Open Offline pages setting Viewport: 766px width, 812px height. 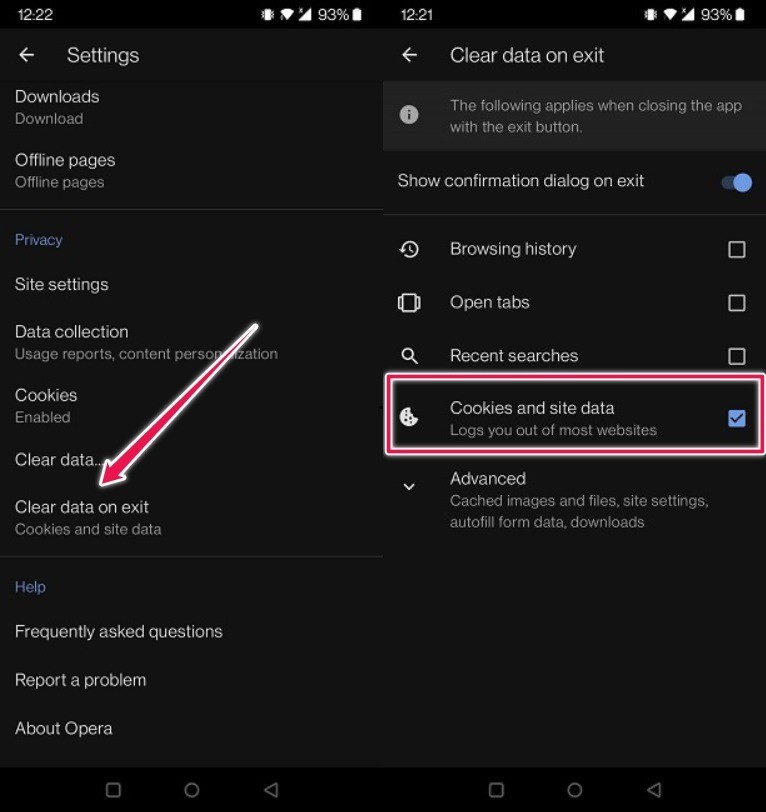click(x=192, y=171)
